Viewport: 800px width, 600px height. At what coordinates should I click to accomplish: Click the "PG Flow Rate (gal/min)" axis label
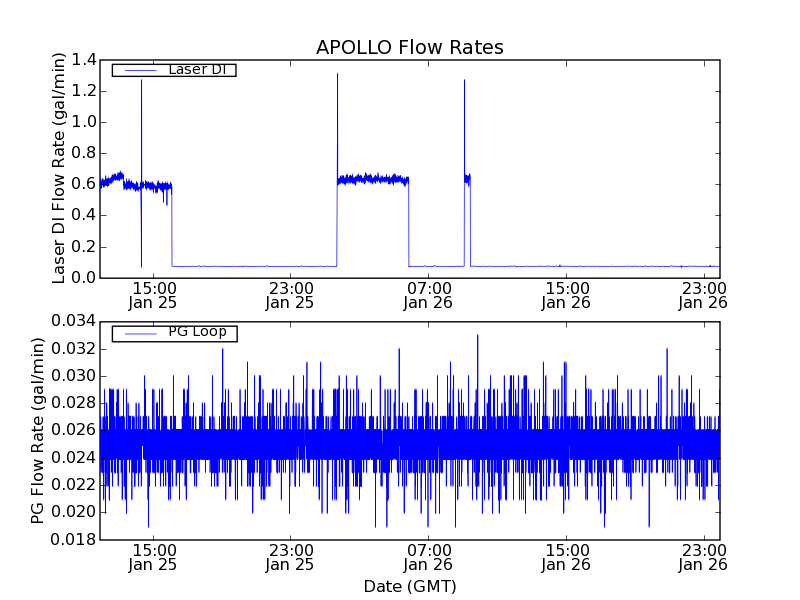tap(37, 431)
